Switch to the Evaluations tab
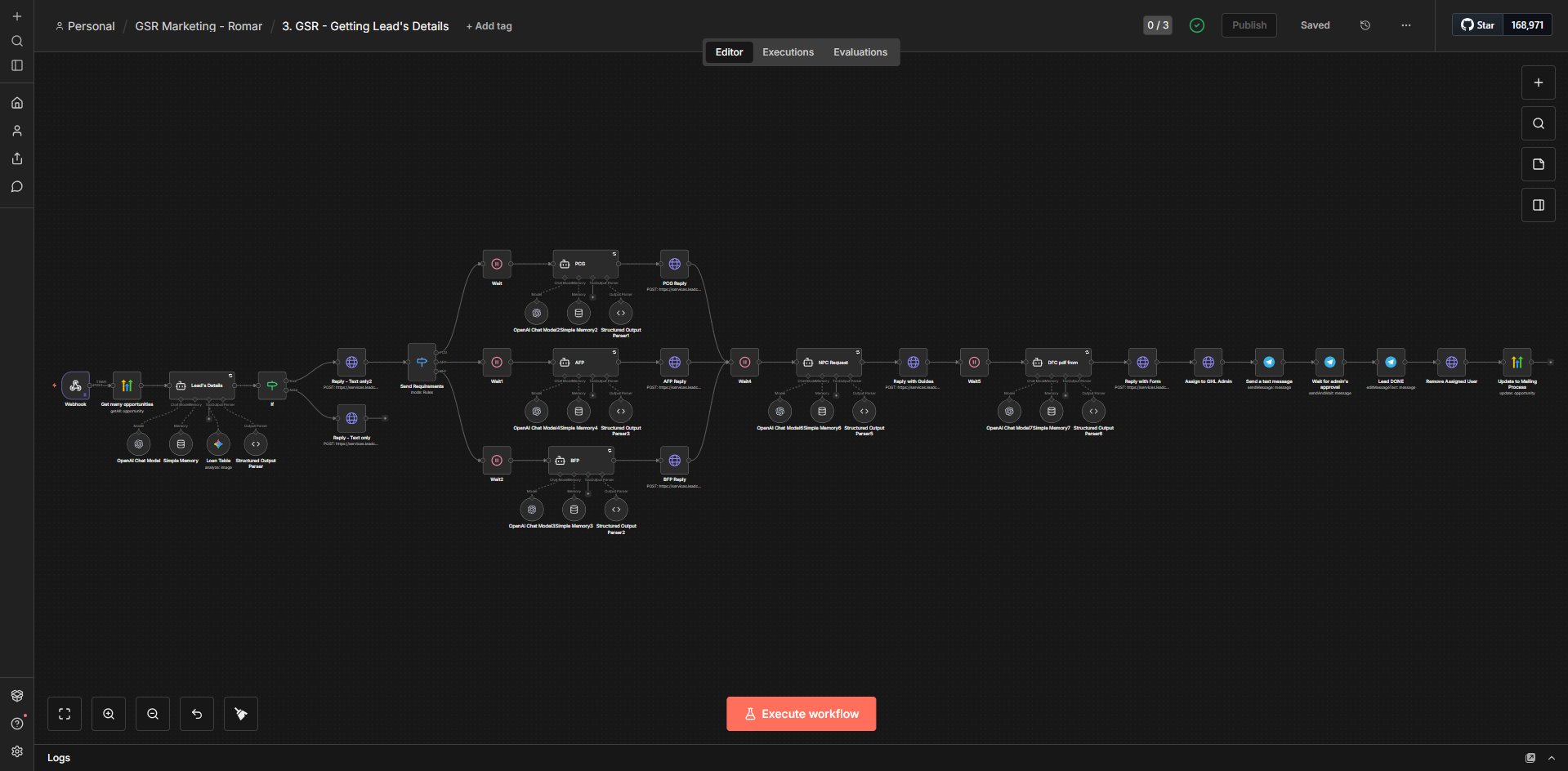Viewport: 1568px width, 771px height. click(860, 52)
